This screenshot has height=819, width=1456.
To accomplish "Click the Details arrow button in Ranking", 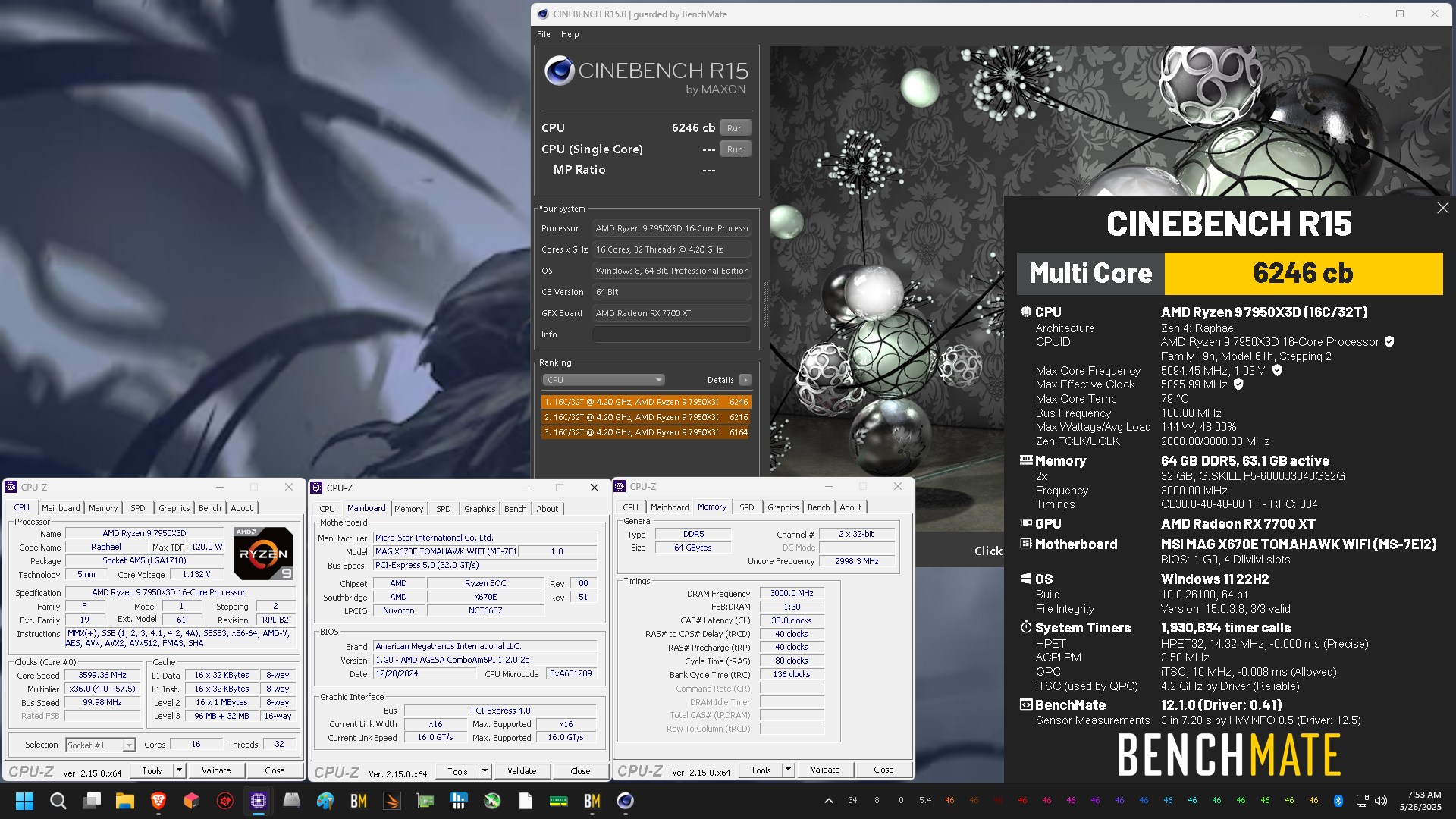I will 745,380.
